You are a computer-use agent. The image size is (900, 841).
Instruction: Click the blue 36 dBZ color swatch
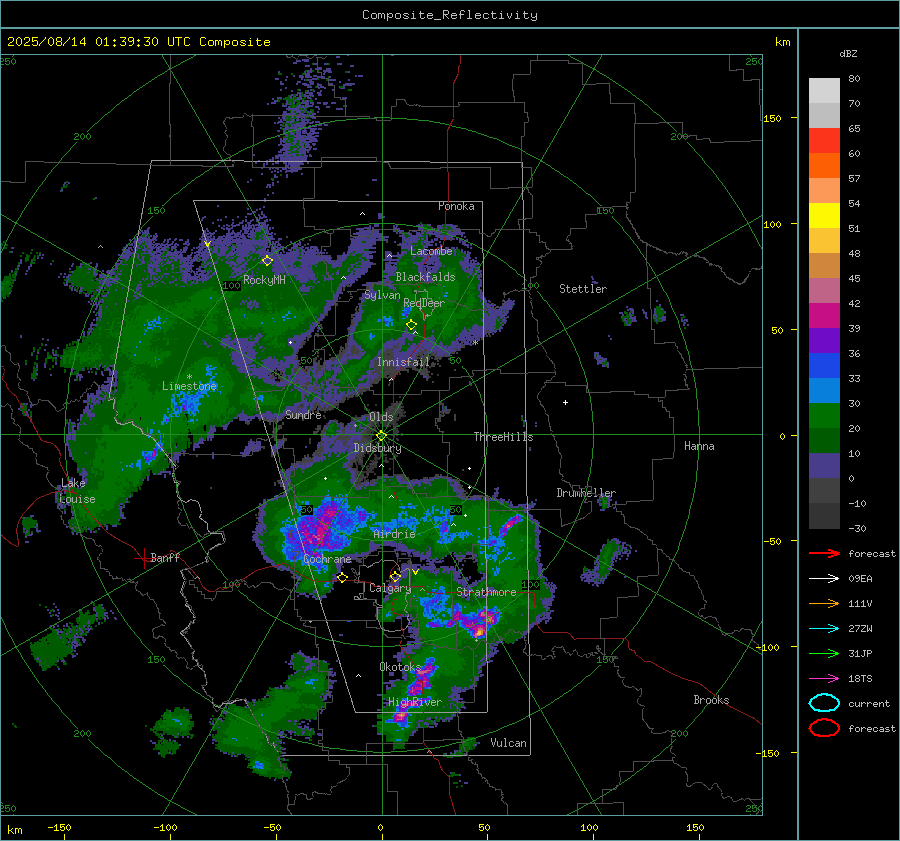tap(824, 366)
